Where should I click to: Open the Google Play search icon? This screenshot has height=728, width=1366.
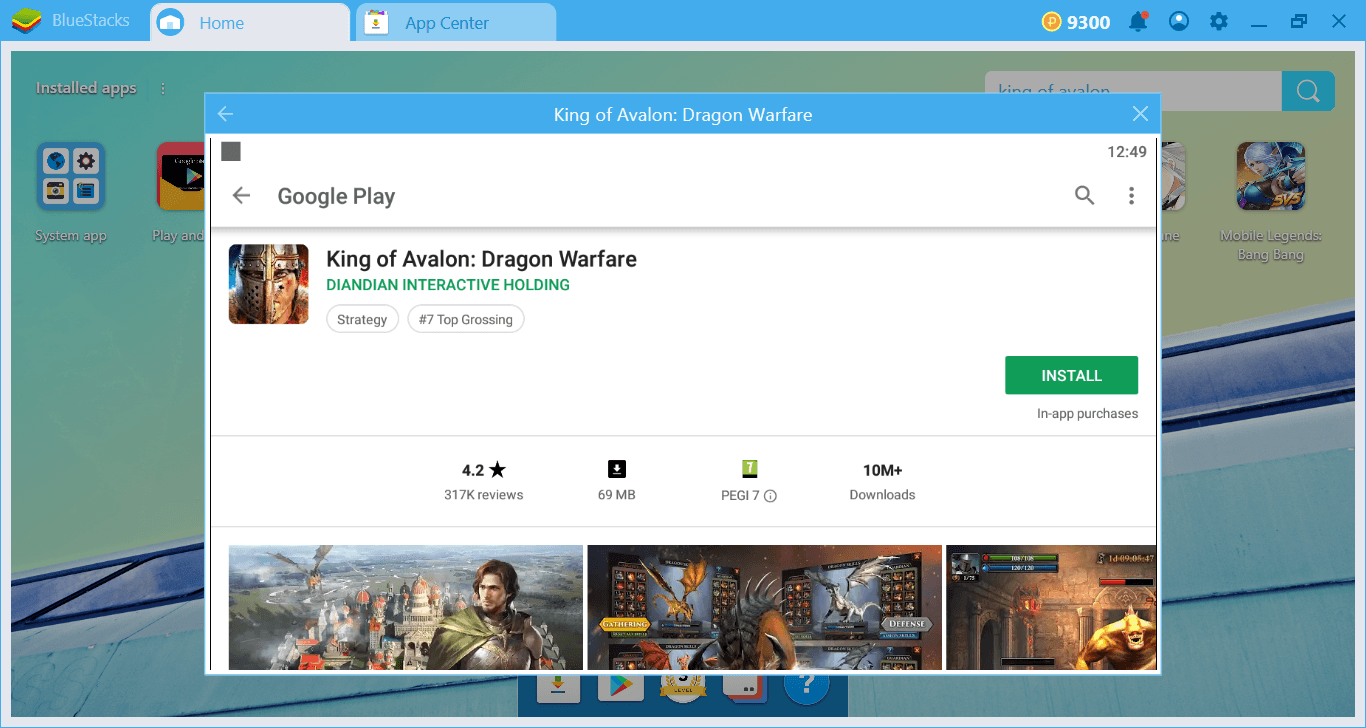(x=1085, y=196)
